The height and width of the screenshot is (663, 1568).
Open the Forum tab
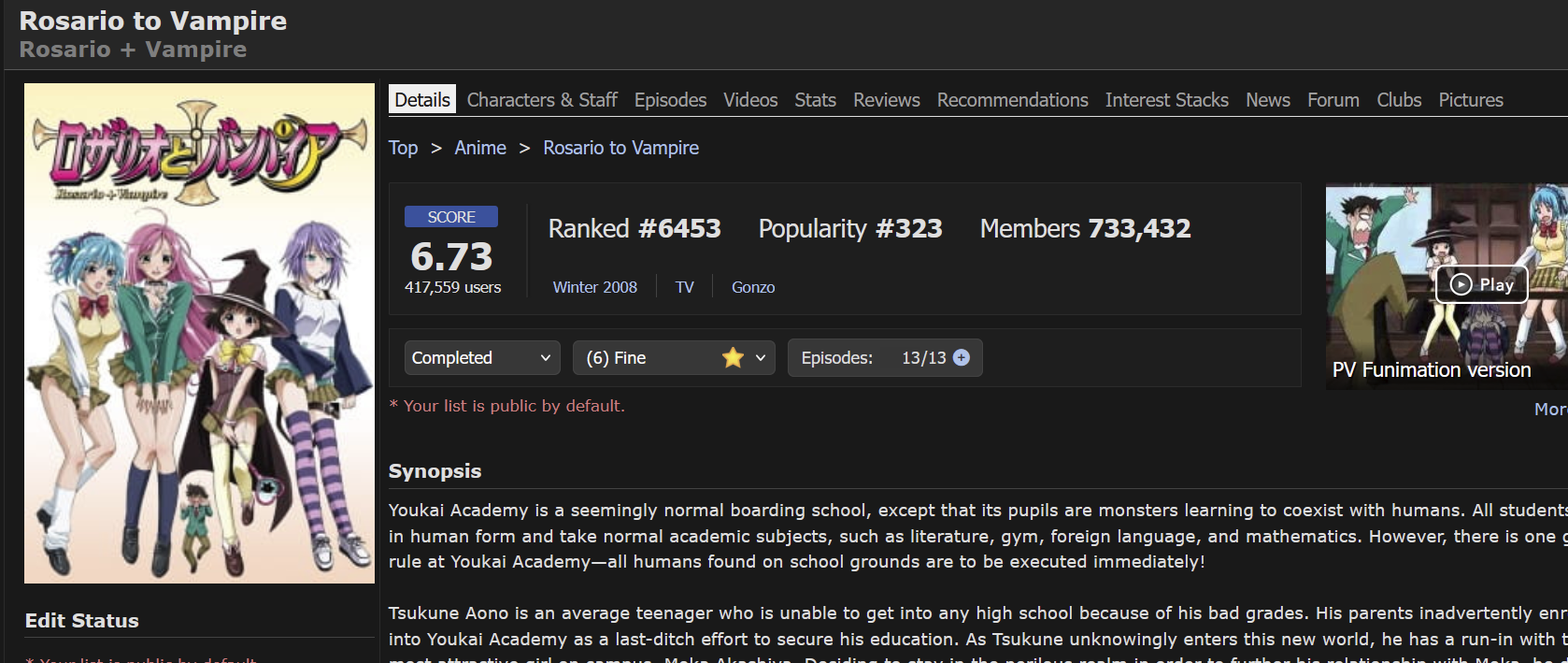(1333, 99)
